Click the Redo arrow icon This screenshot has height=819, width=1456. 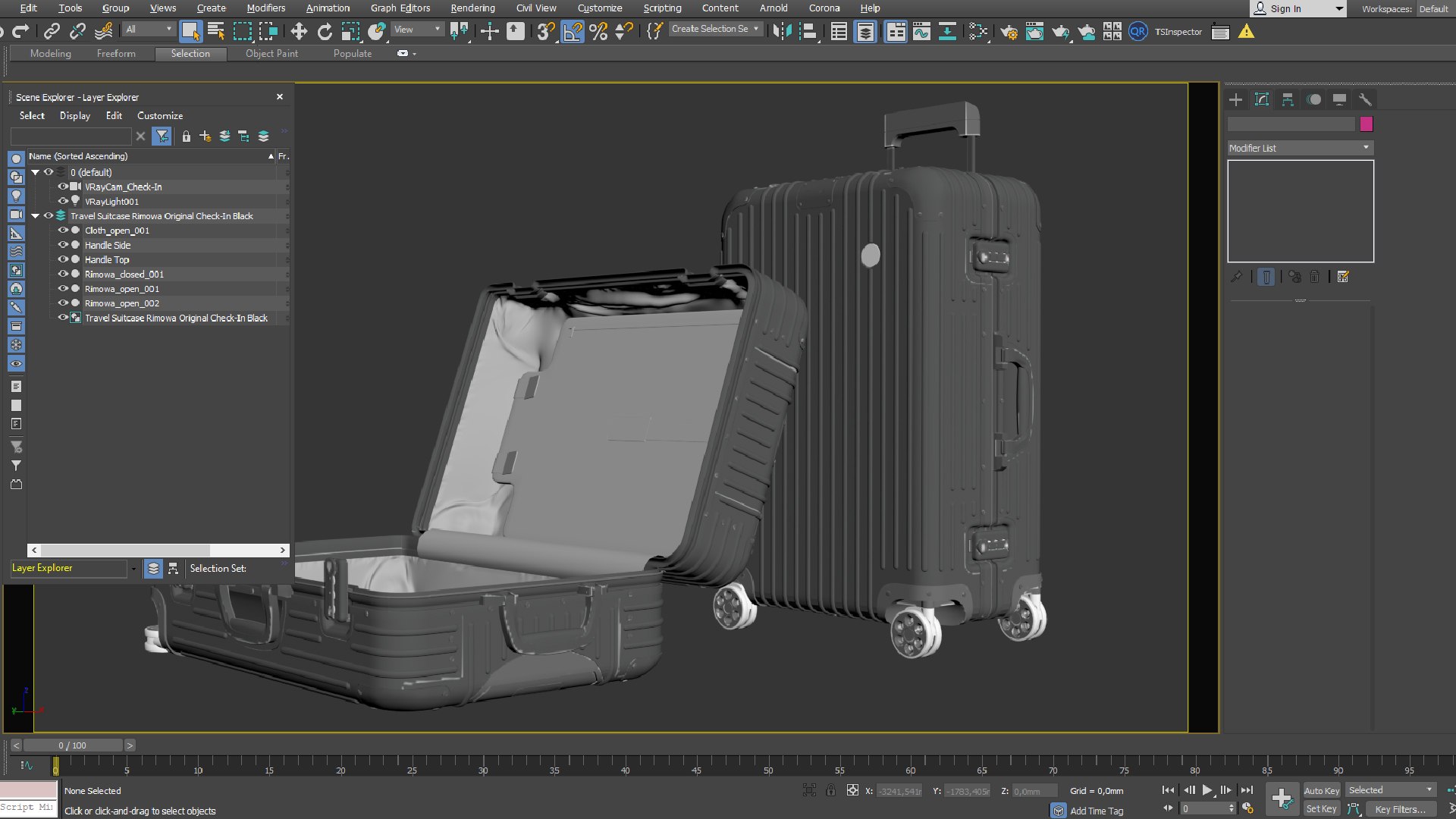pos(21,31)
